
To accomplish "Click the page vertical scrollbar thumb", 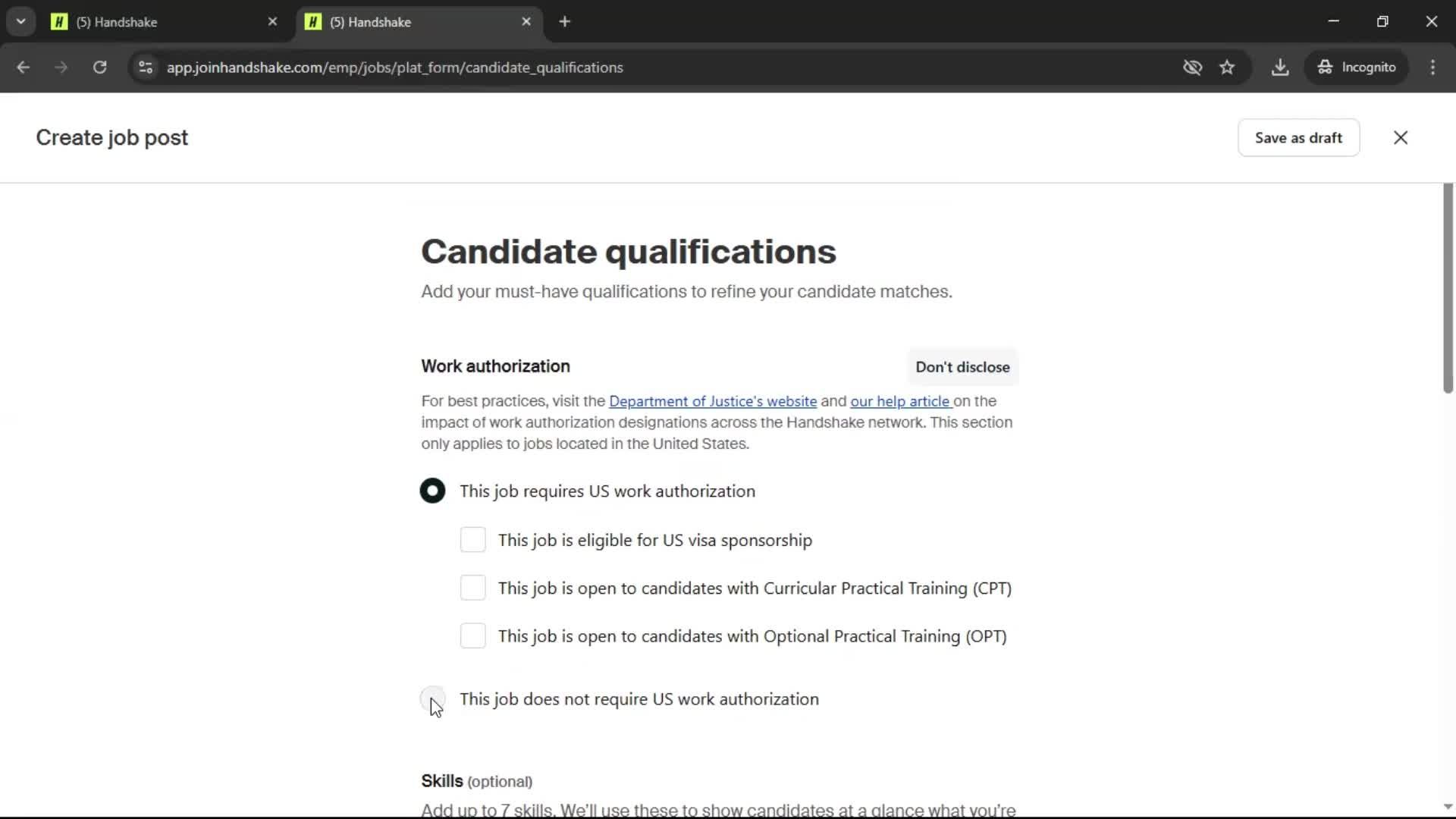I will [x=1448, y=288].
